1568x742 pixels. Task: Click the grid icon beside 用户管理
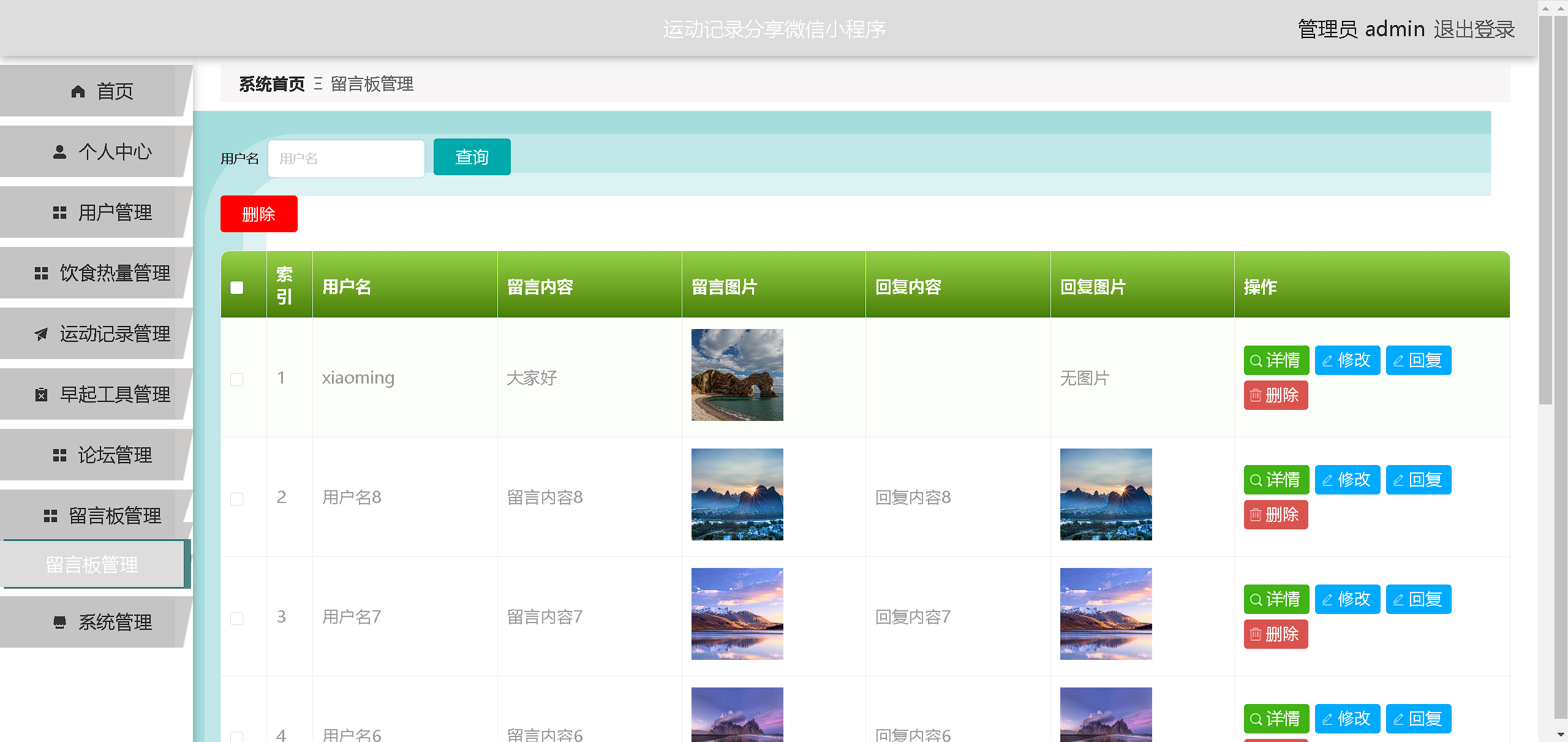tap(59, 213)
